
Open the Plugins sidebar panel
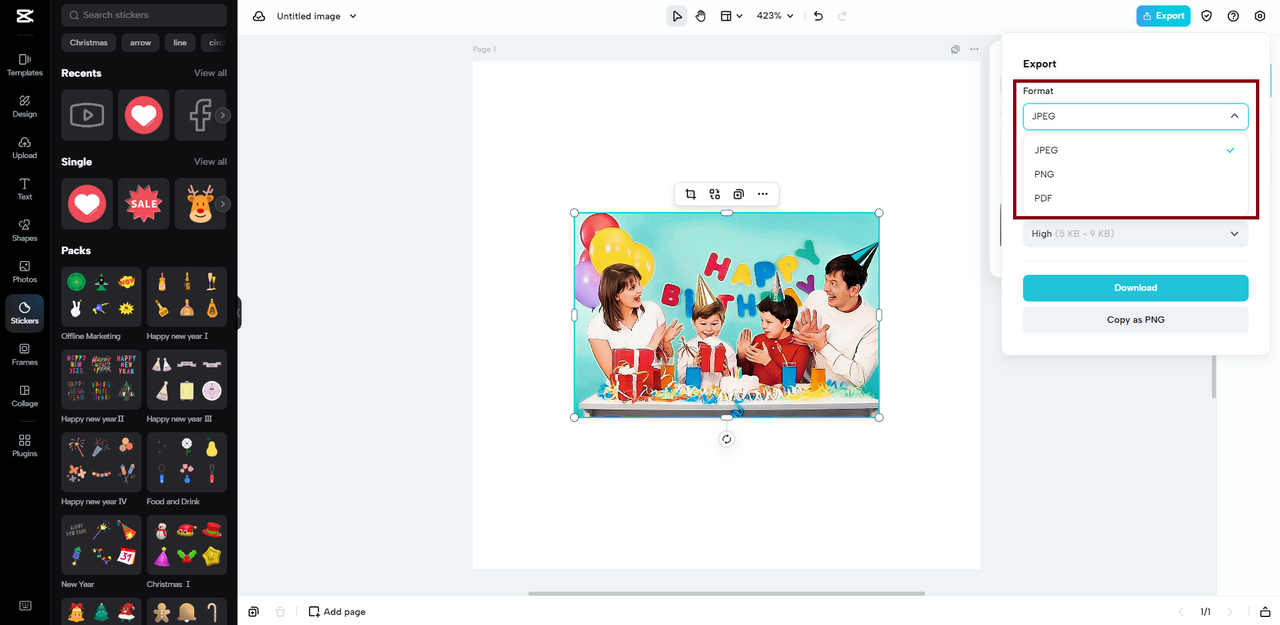coord(25,446)
